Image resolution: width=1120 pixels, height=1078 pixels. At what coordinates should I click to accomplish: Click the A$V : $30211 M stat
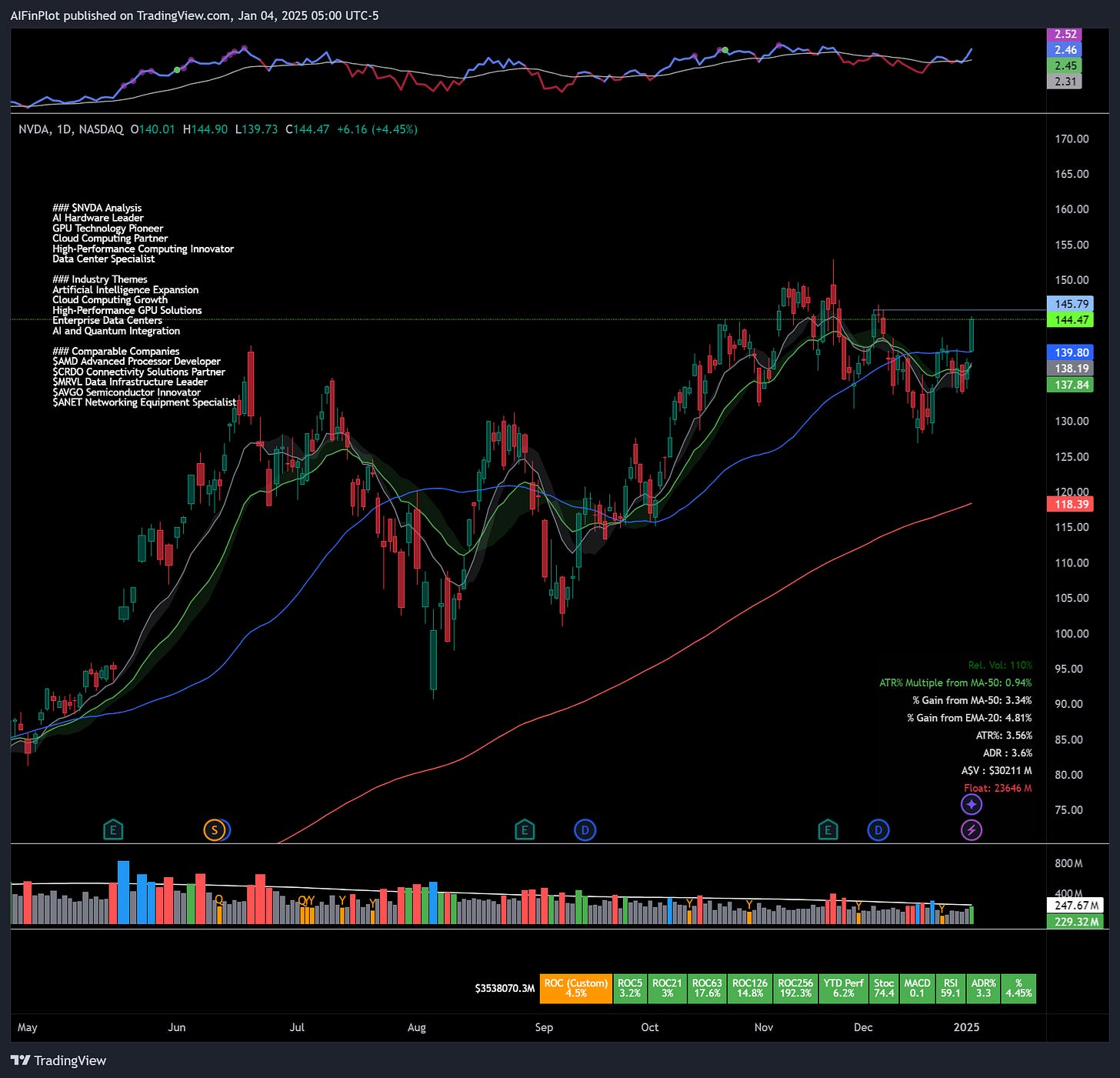997,771
